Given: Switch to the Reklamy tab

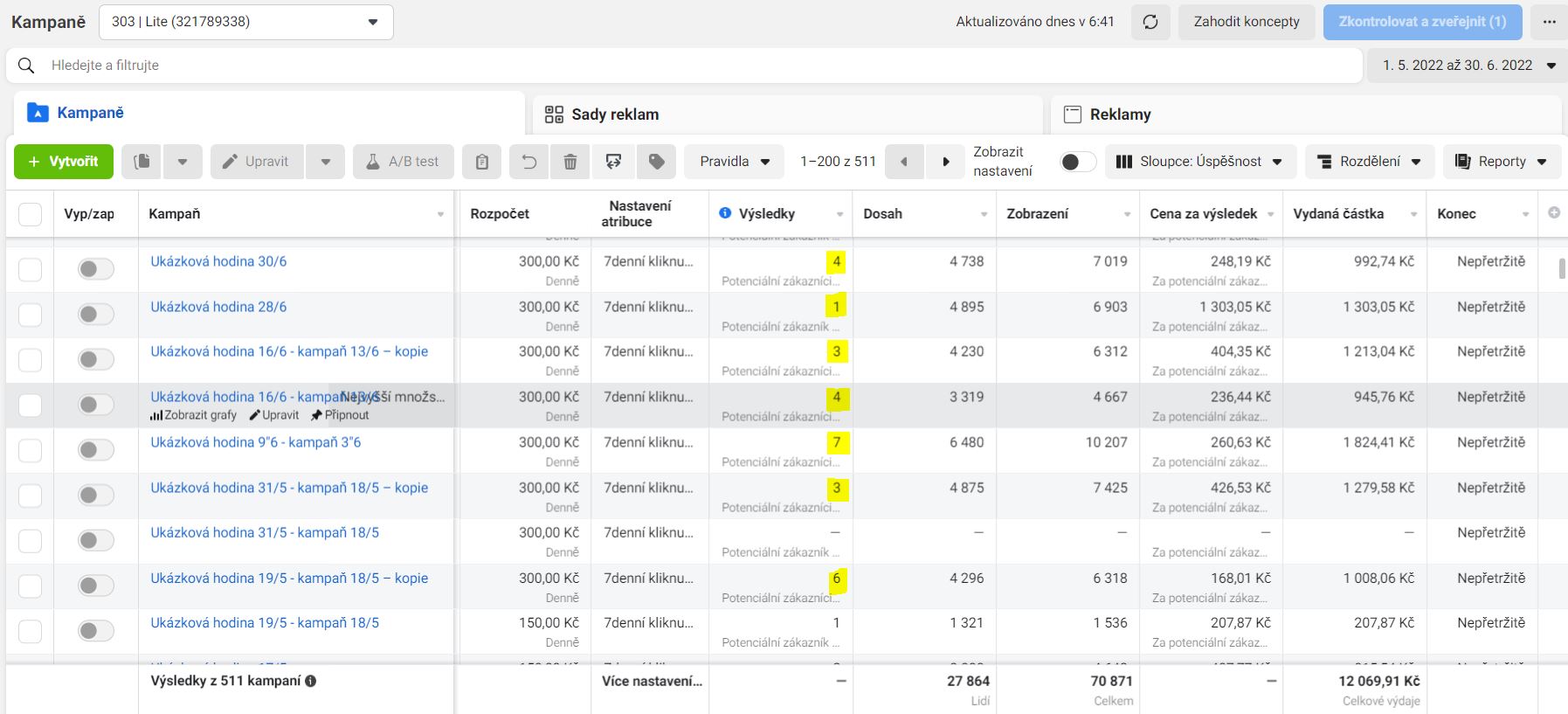Looking at the screenshot, I should (x=1120, y=114).
